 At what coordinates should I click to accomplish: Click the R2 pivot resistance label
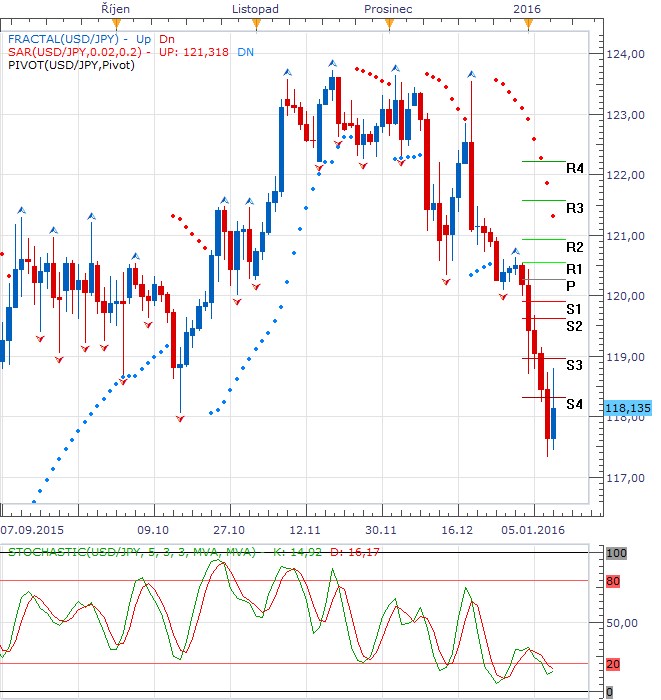[x=574, y=247]
